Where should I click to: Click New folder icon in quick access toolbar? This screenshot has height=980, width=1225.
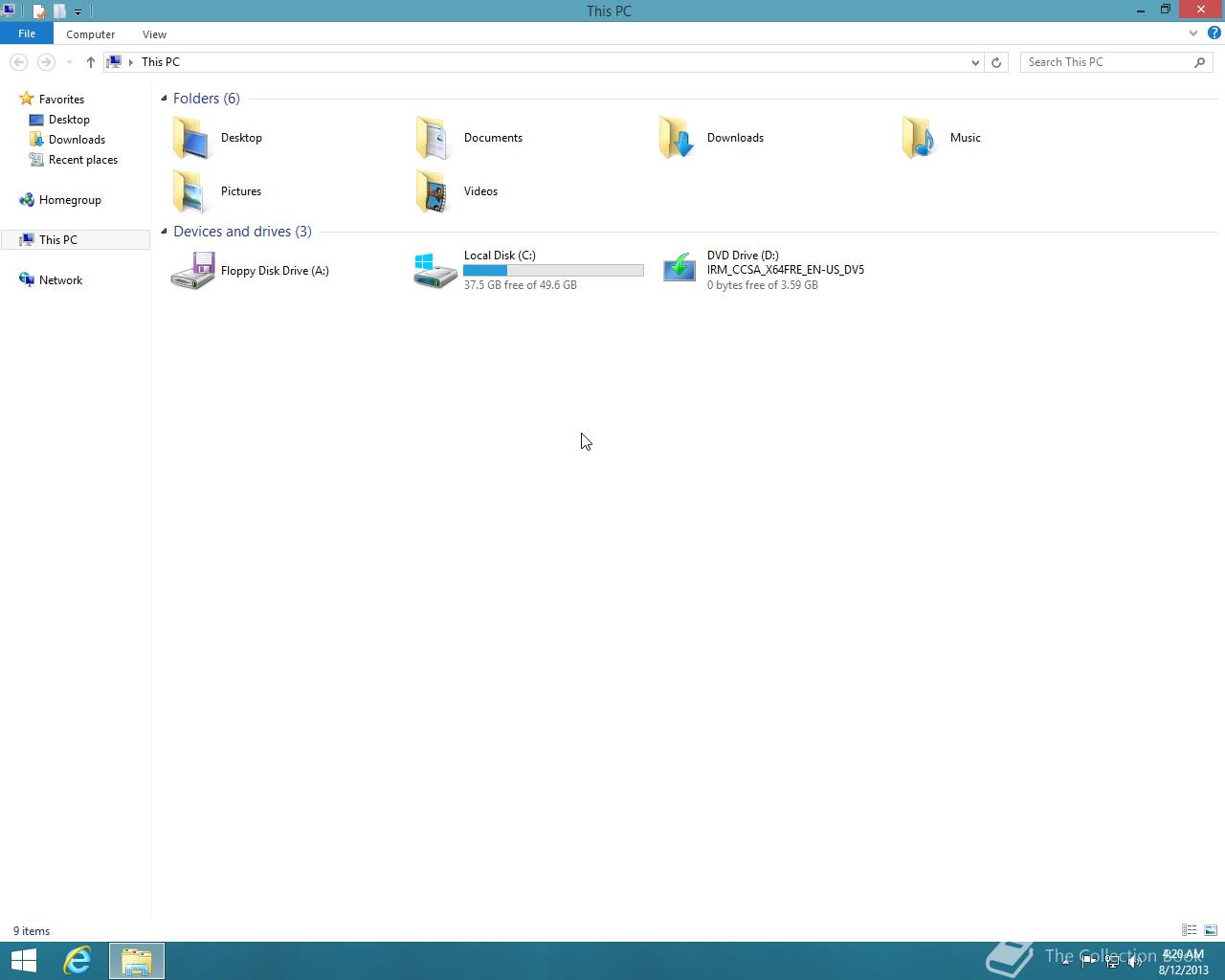click(x=59, y=11)
